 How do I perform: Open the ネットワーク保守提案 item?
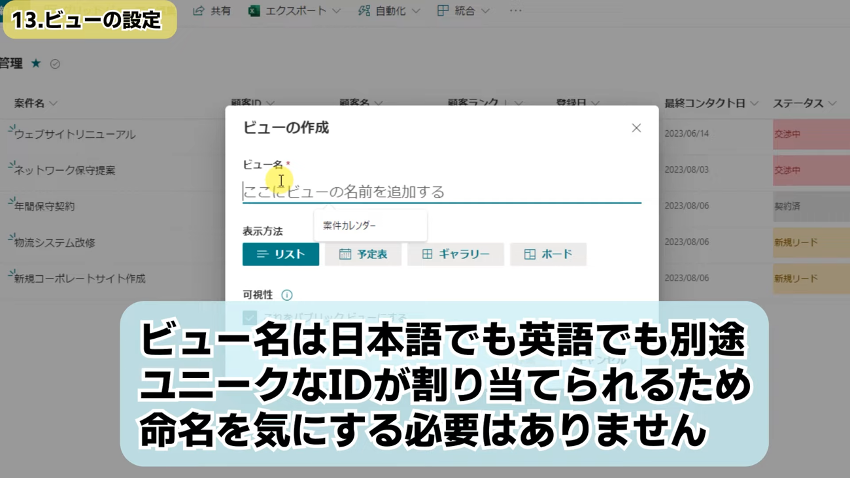[65, 170]
